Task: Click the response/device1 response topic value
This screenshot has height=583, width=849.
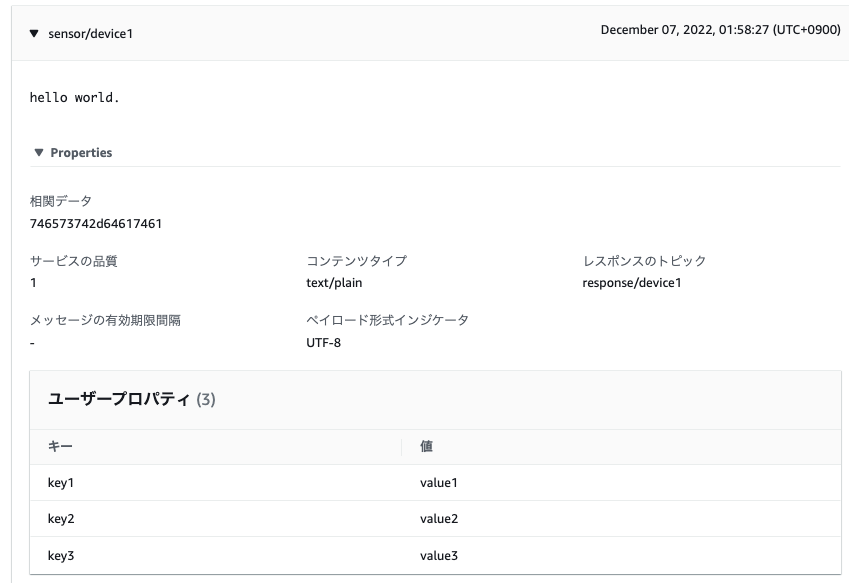Action: [631, 282]
